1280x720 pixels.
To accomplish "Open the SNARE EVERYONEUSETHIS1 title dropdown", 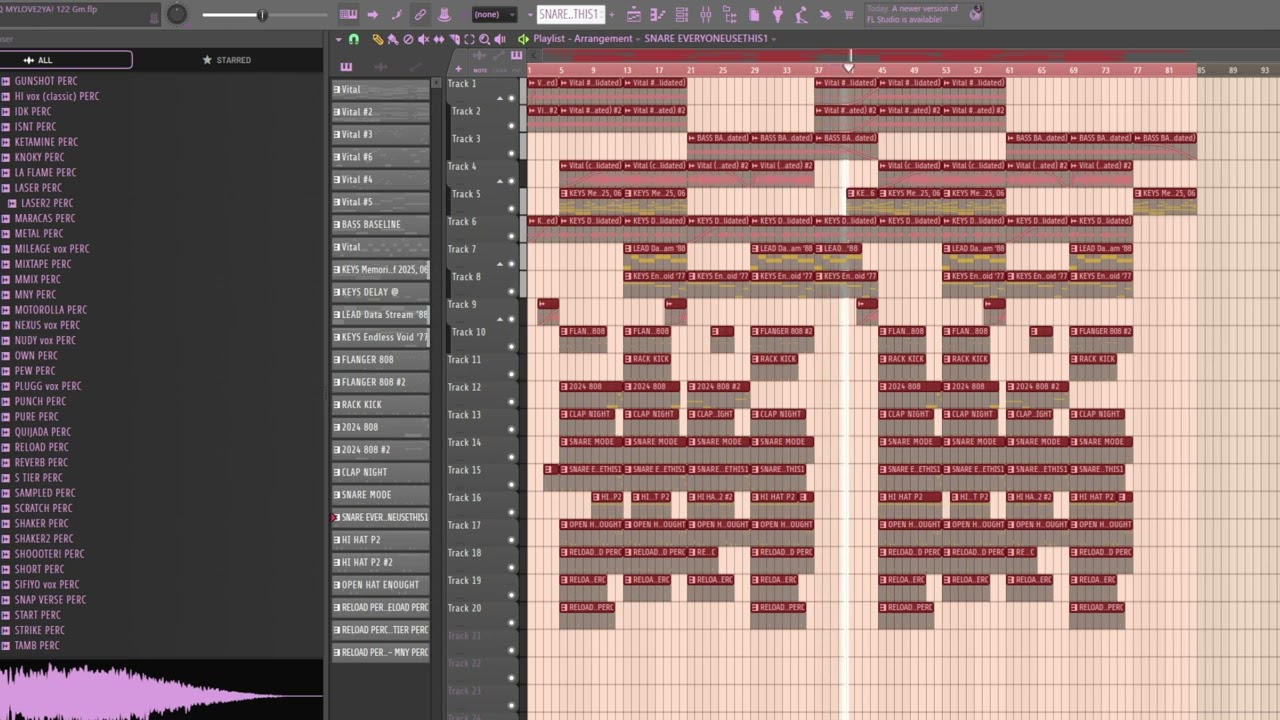I will (x=773, y=39).
